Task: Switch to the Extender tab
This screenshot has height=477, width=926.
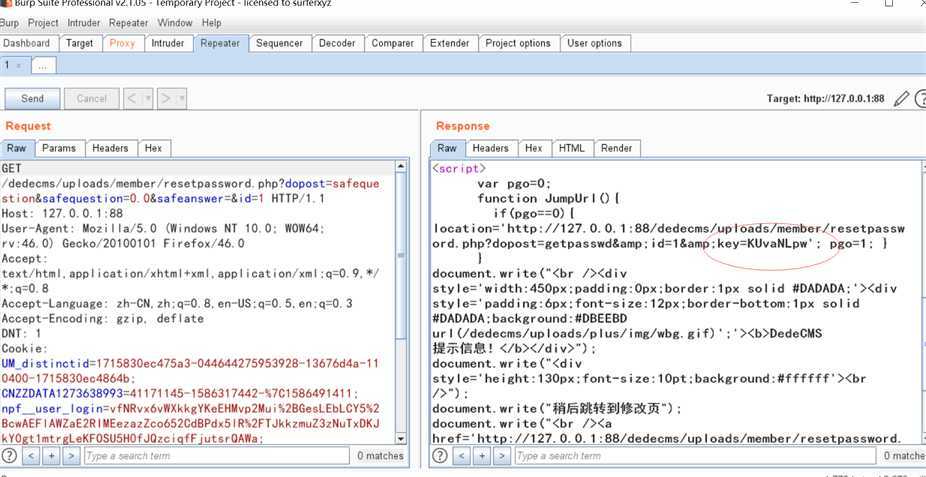Action: tap(449, 43)
